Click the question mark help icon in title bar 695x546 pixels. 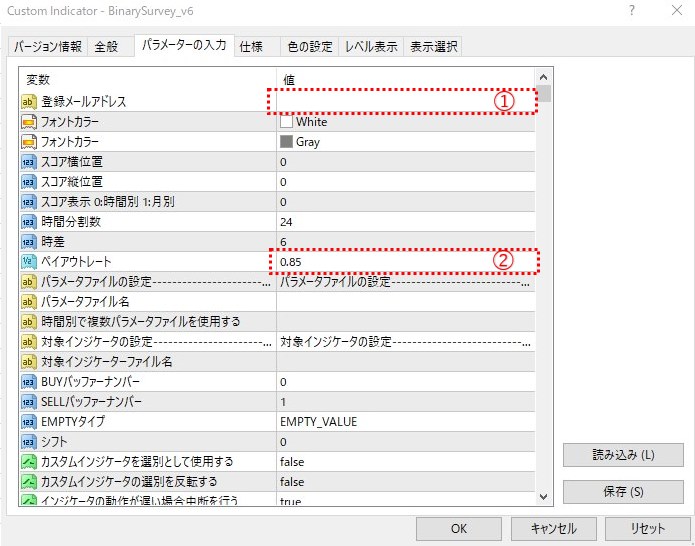point(632,10)
